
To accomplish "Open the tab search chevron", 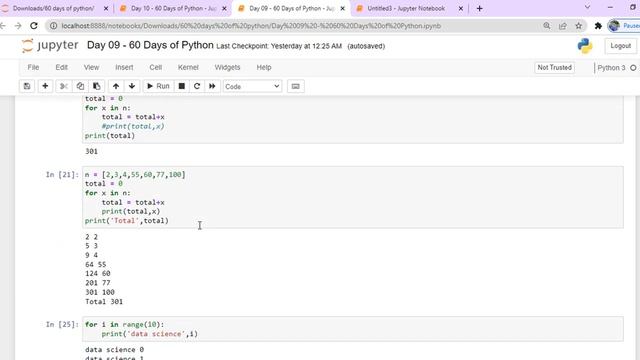I will [x=587, y=7].
